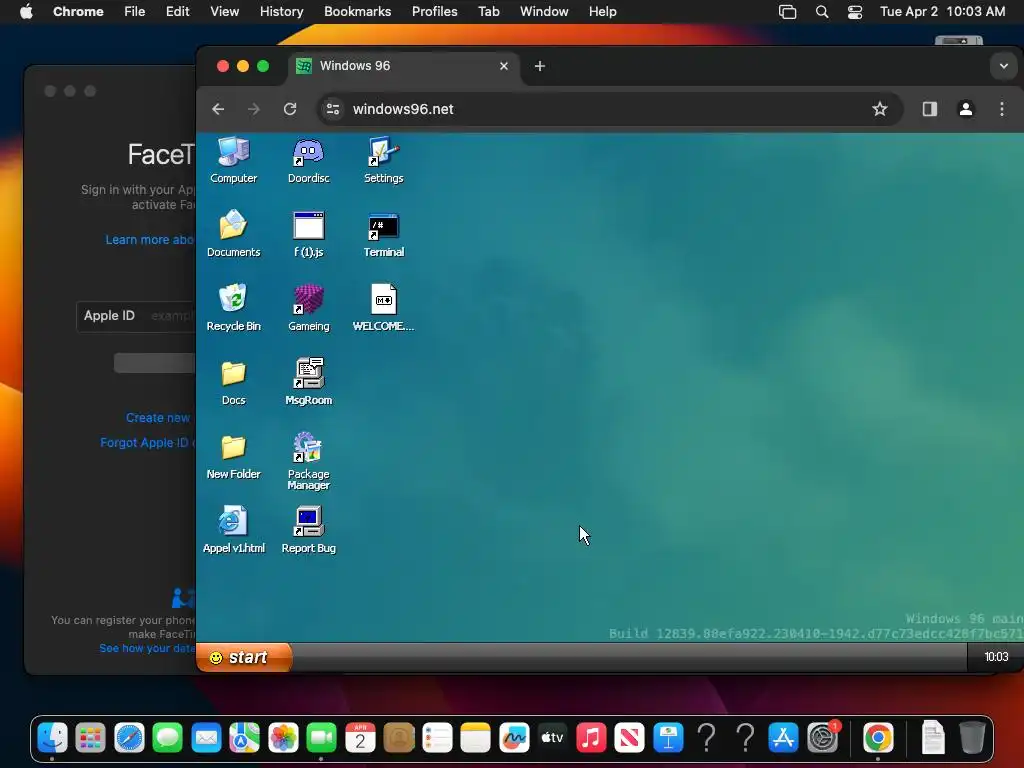Screen dimensions: 1024x768
Task: Open the Appel v1.html file icon
Action: (233, 529)
